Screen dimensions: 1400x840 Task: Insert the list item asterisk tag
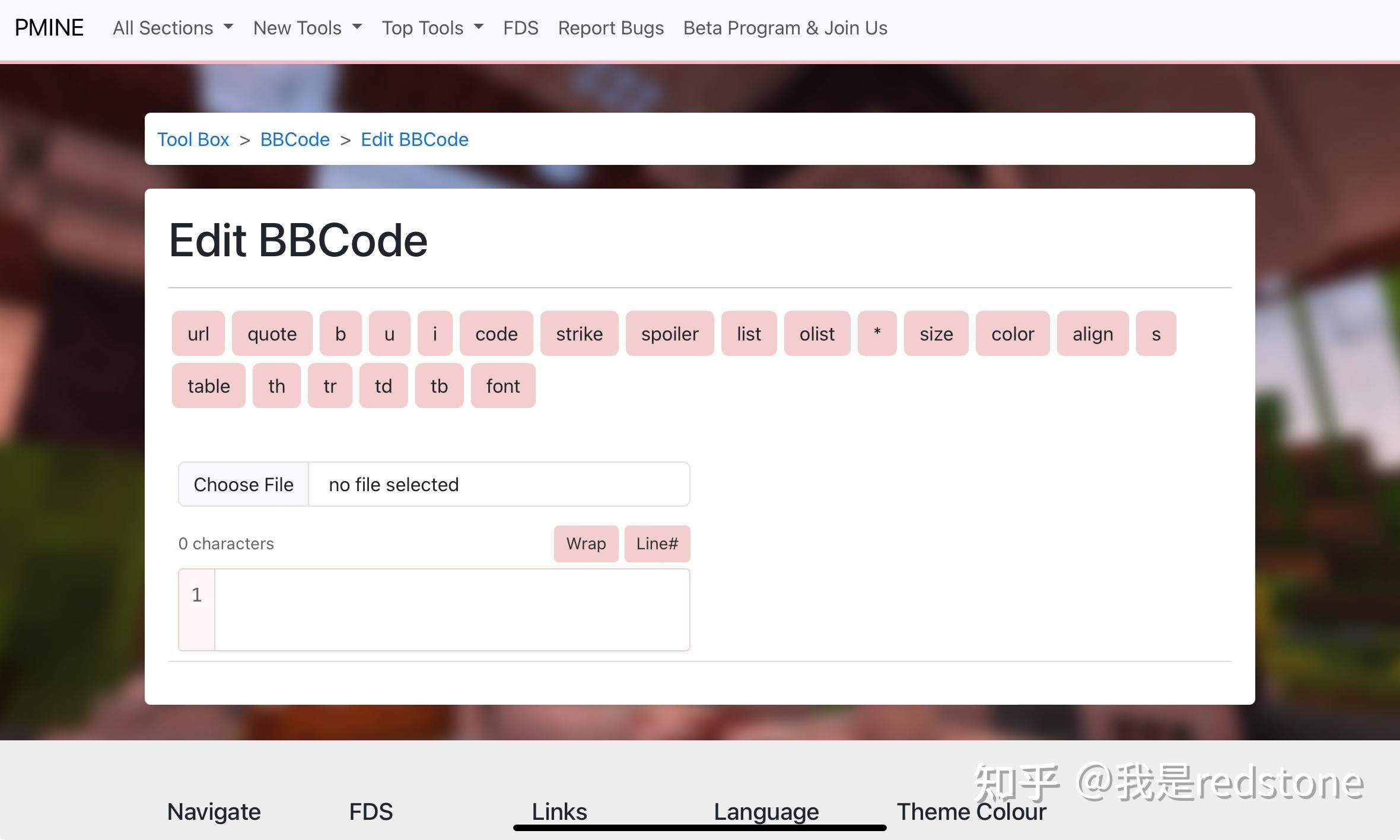click(877, 334)
